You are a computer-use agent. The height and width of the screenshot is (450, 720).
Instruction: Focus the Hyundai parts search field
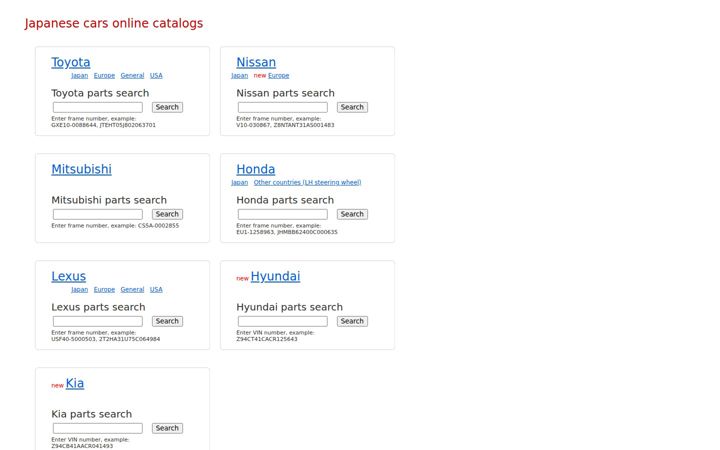283,321
